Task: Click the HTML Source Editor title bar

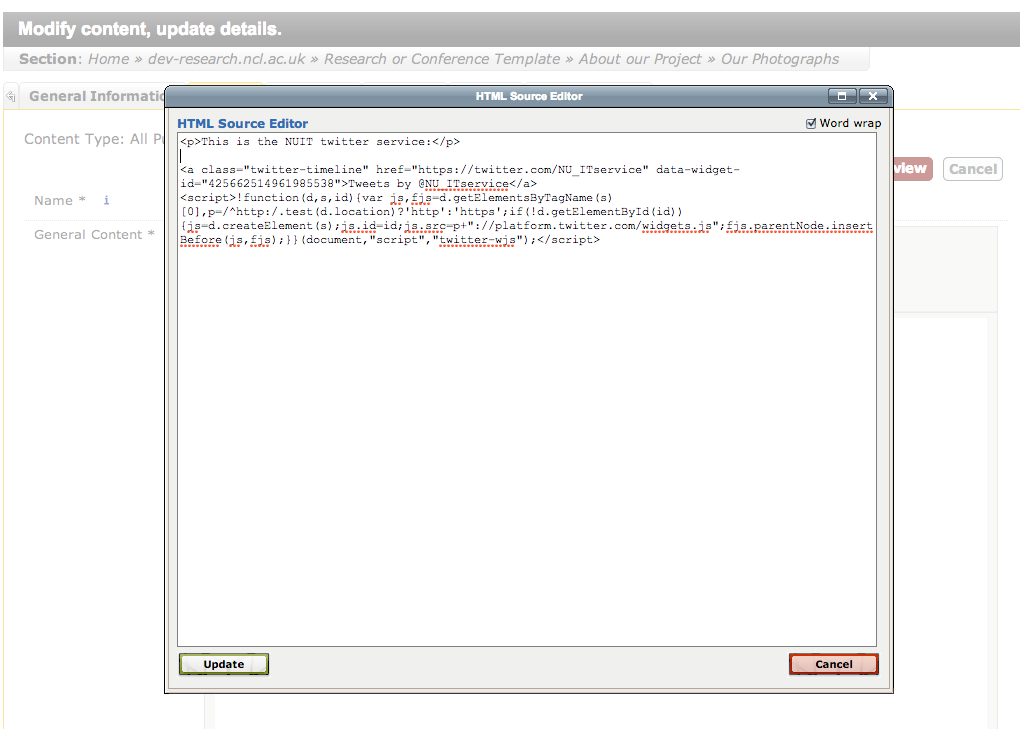Action: click(528, 96)
